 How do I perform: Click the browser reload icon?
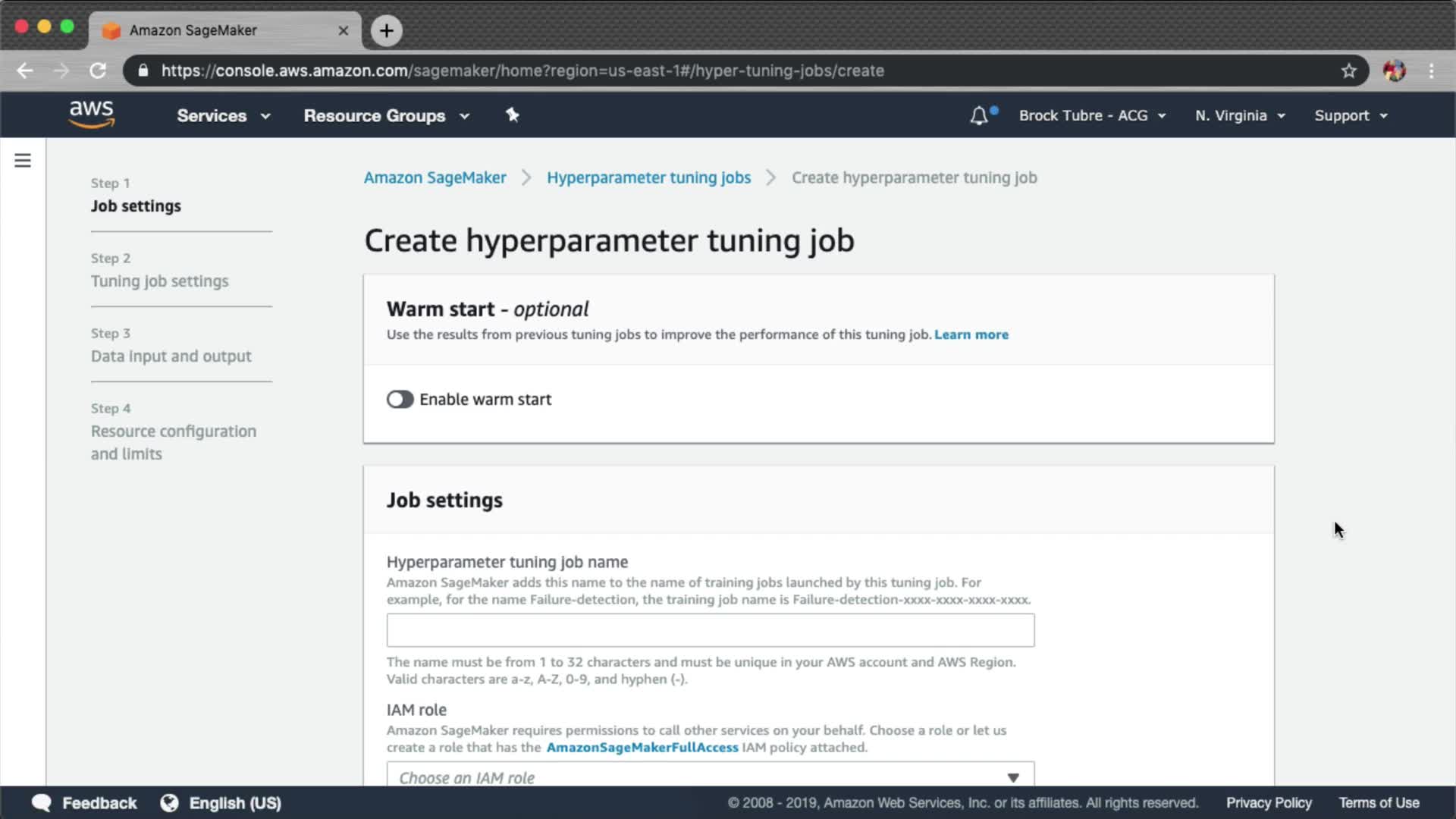98,71
